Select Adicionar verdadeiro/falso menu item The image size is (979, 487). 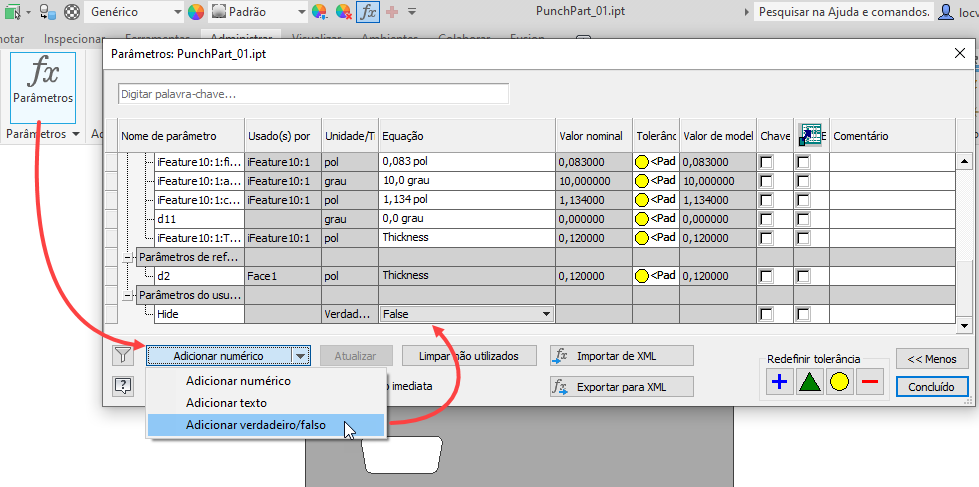(265, 426)
